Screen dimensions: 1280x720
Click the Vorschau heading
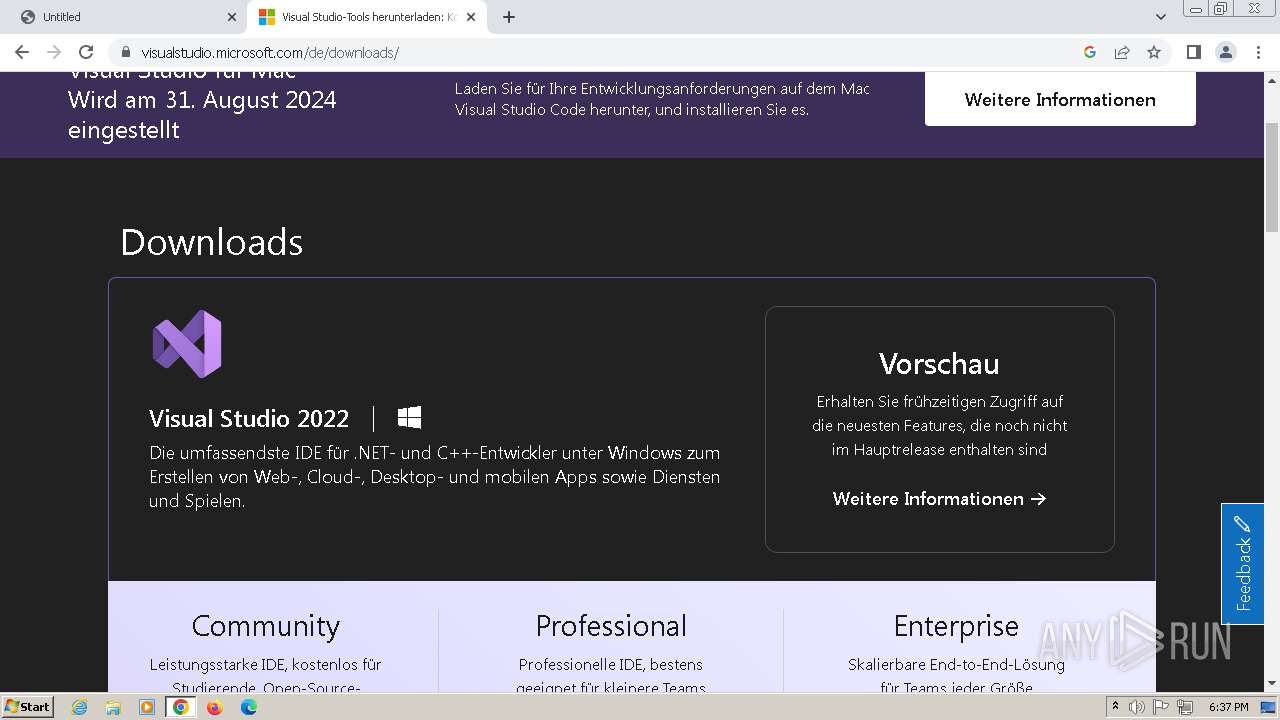tap(939, 363)
